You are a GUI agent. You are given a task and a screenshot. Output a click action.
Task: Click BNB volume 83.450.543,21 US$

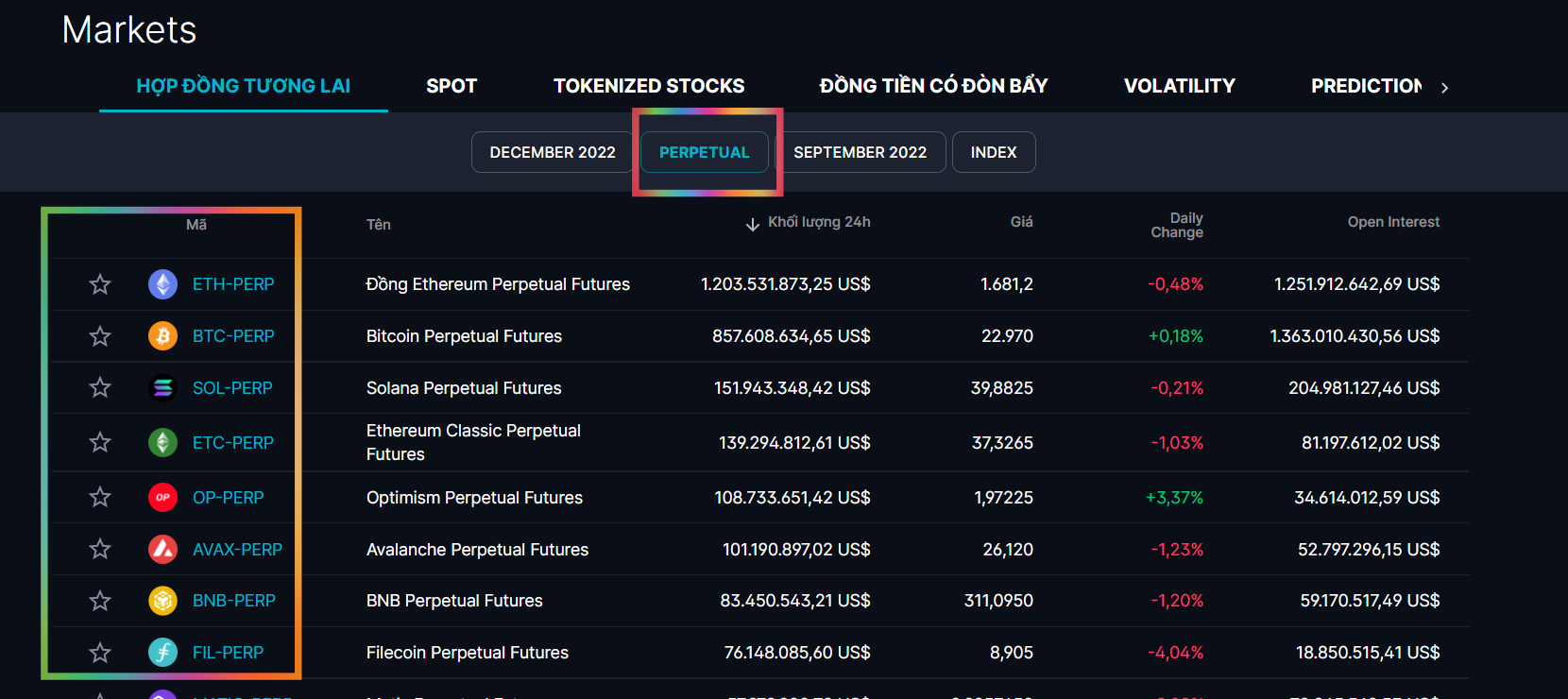[x=795, y=601]
